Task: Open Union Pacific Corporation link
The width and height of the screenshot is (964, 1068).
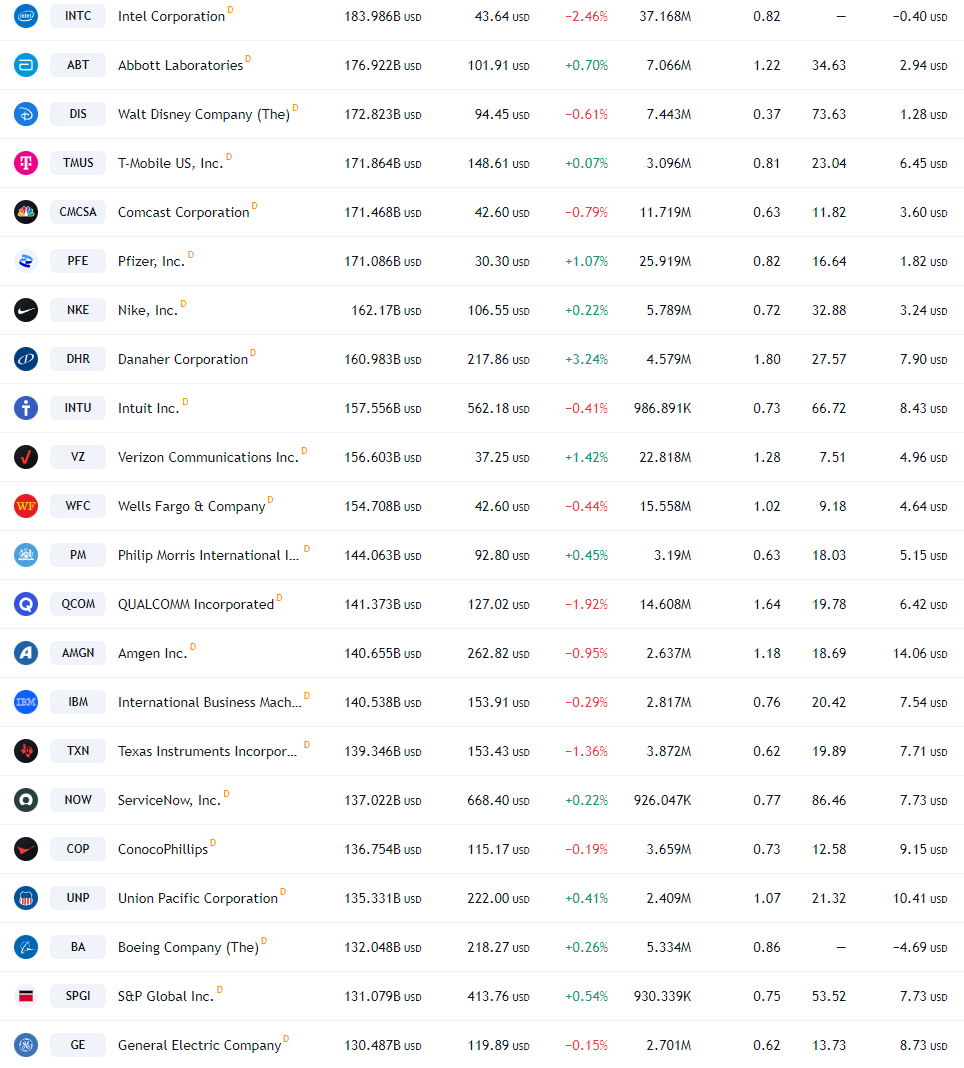Action: coord(198,899)
